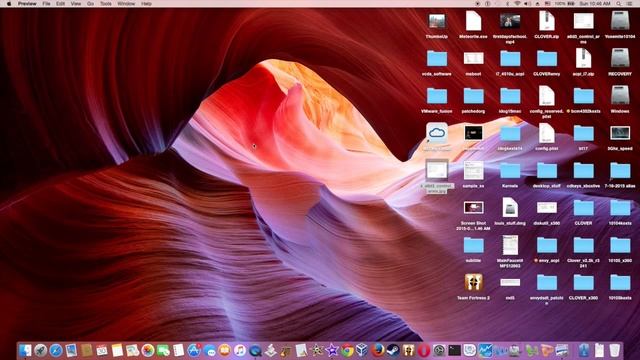Select the acpi_i7.zip archive
Image resolution: width=640 pixels, height=360 pixels.
tap(583, 58)
